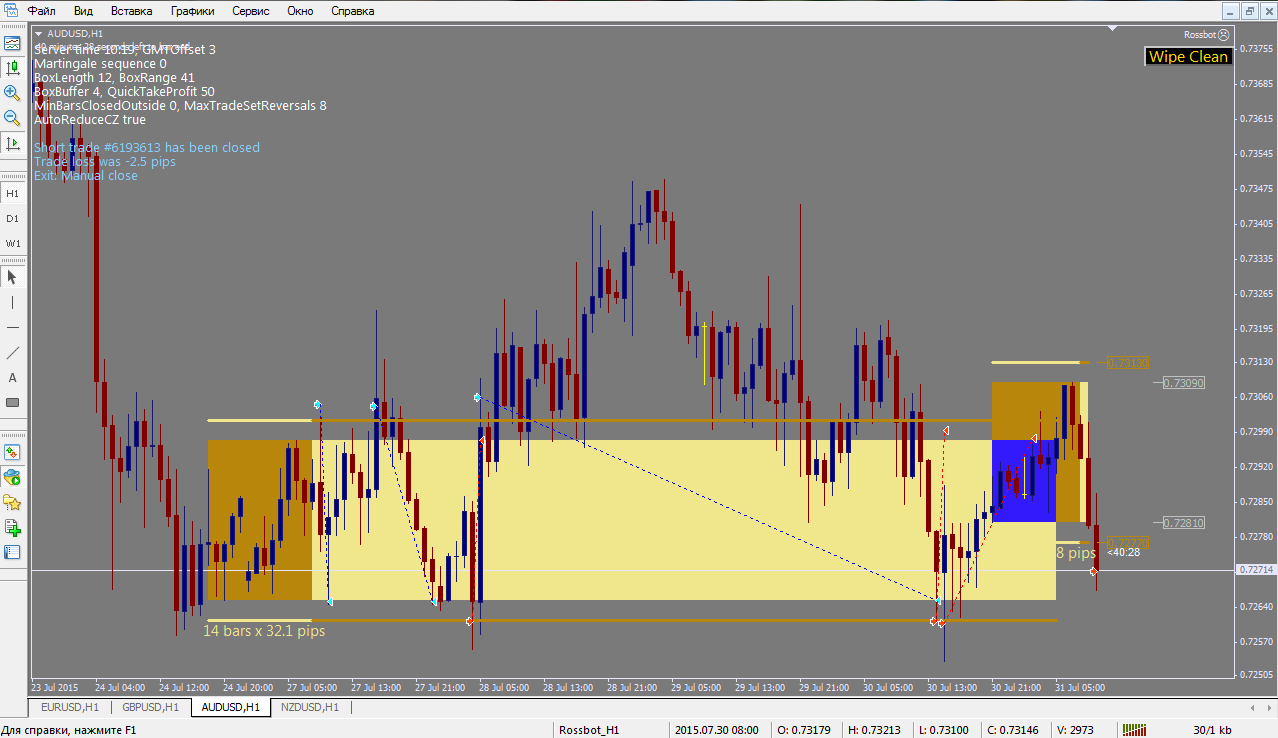The height and width of the screenshot is (738, 1278).
Task: Click the MetaTrader application icon
Action: click(10, 11)
